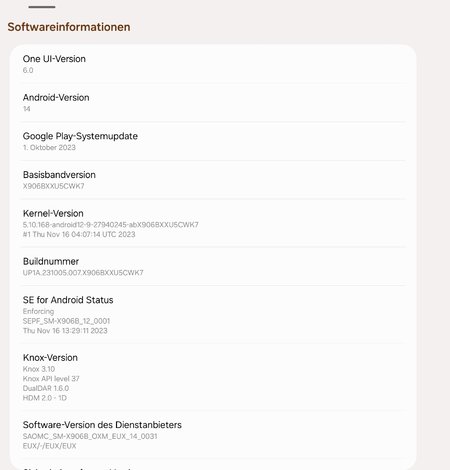The image size is (450, 470).
Task: Tap the X906BXXU5CWK7 baseband value
Action: pos(53,186)
